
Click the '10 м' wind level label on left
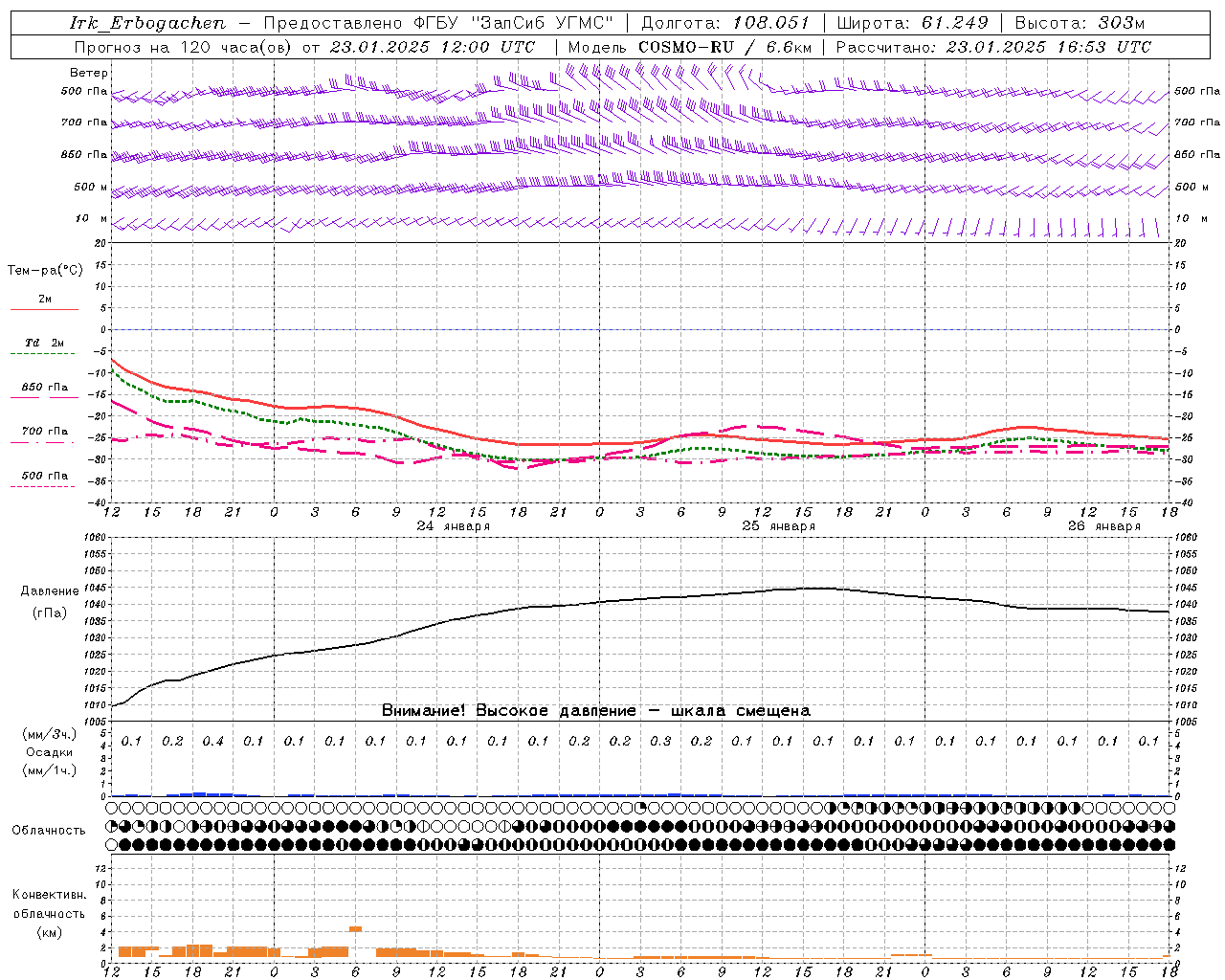tap(92, 219)
